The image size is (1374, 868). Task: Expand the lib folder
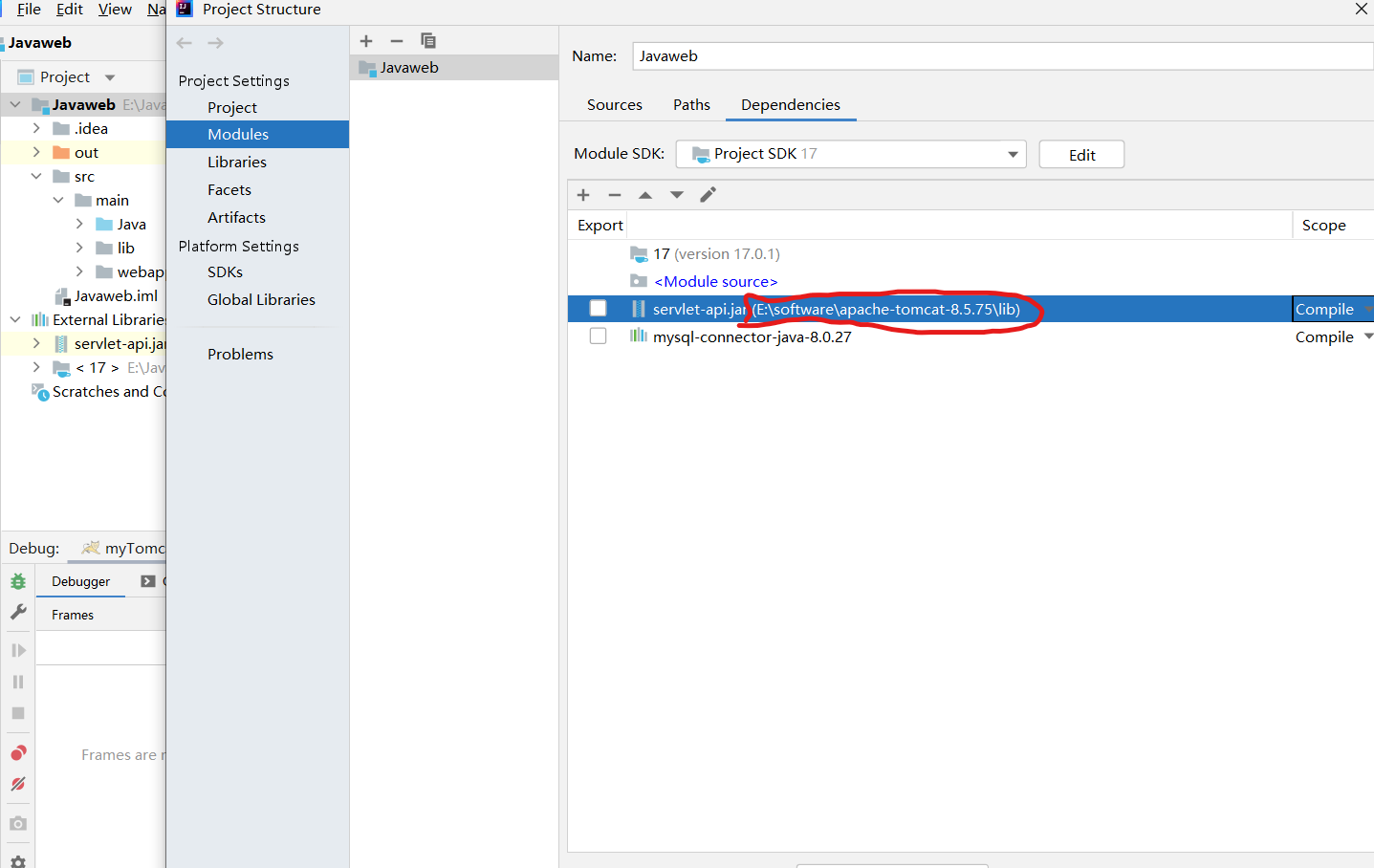(x=79, y=248)
